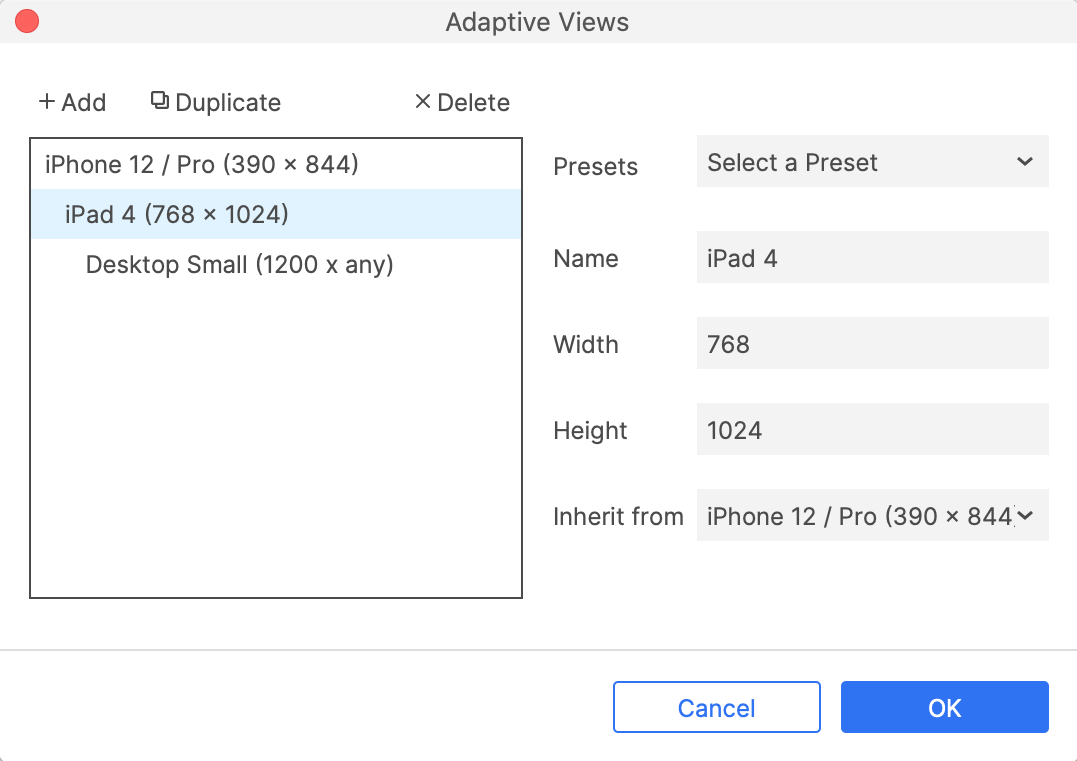Select Desktop Small (1200 x any) view
This screenshot has width=1077, height=761.
(239, 265)
